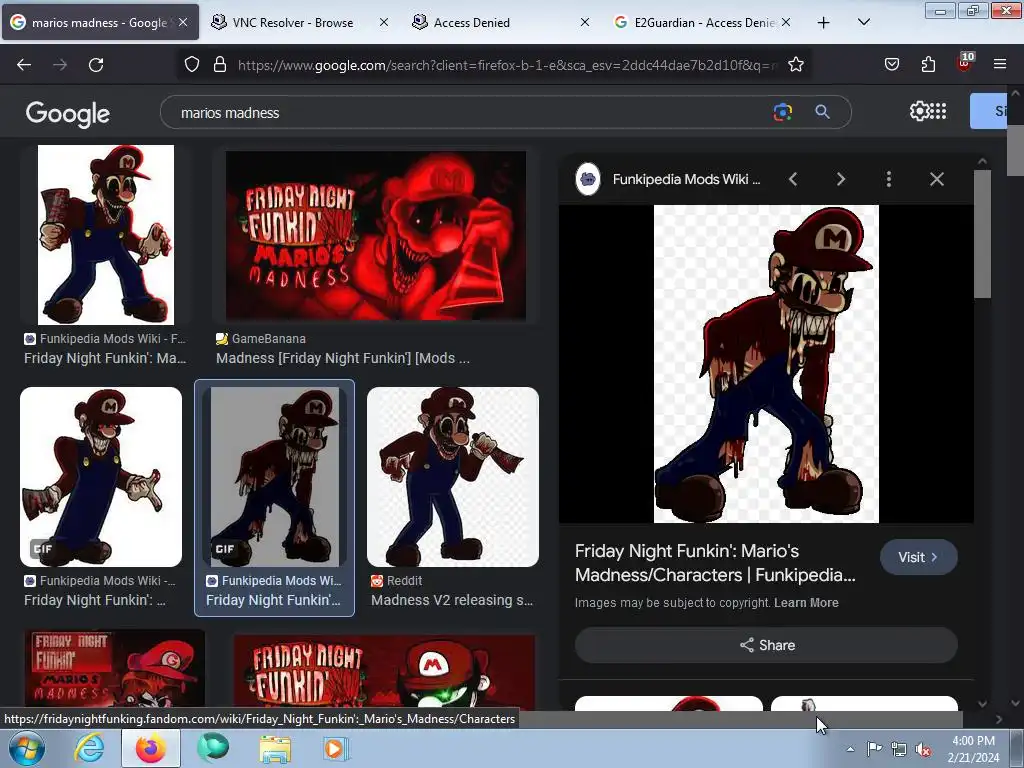Click the preview panel scroll-down arrow
This screenshot has height=768, width=1024.
[982, 703]
